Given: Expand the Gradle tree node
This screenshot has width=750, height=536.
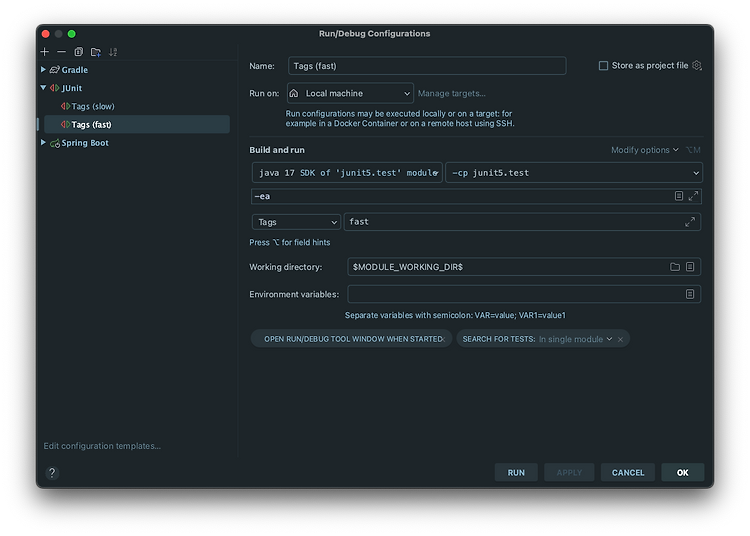Looking at the screenshot, I should click(43, 69).
